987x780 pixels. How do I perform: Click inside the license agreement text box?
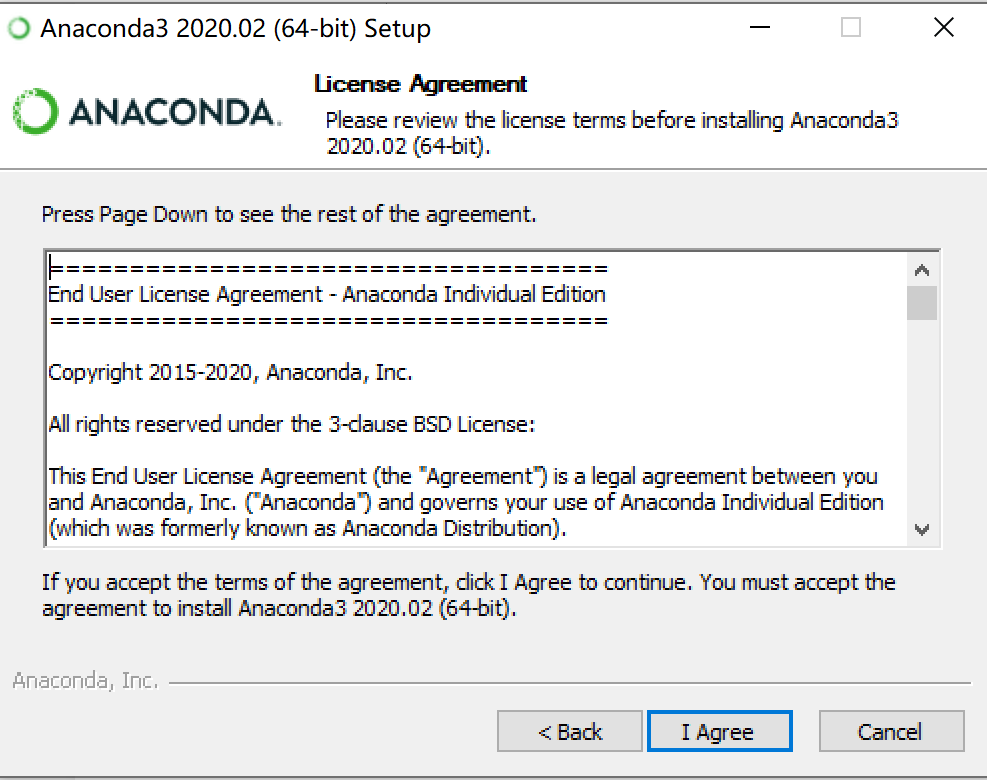477,398
